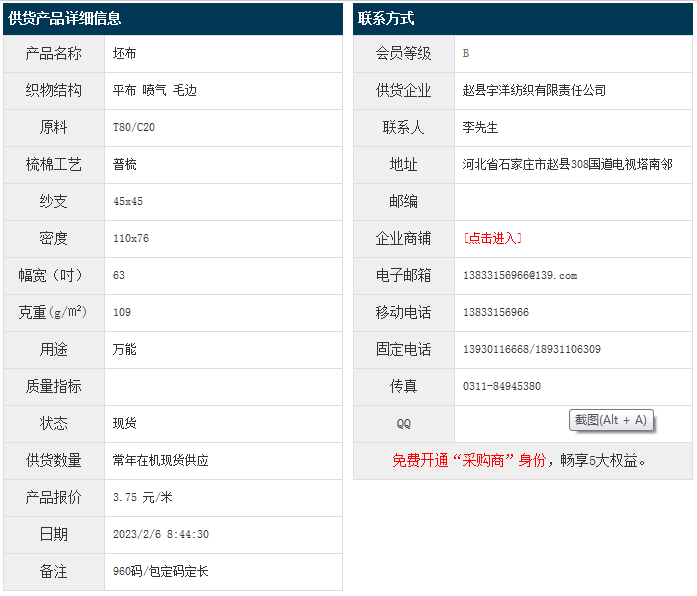Click the product price 3.75 元/米
The height and width of the screenshot is (596, 697).
point(143,497)
